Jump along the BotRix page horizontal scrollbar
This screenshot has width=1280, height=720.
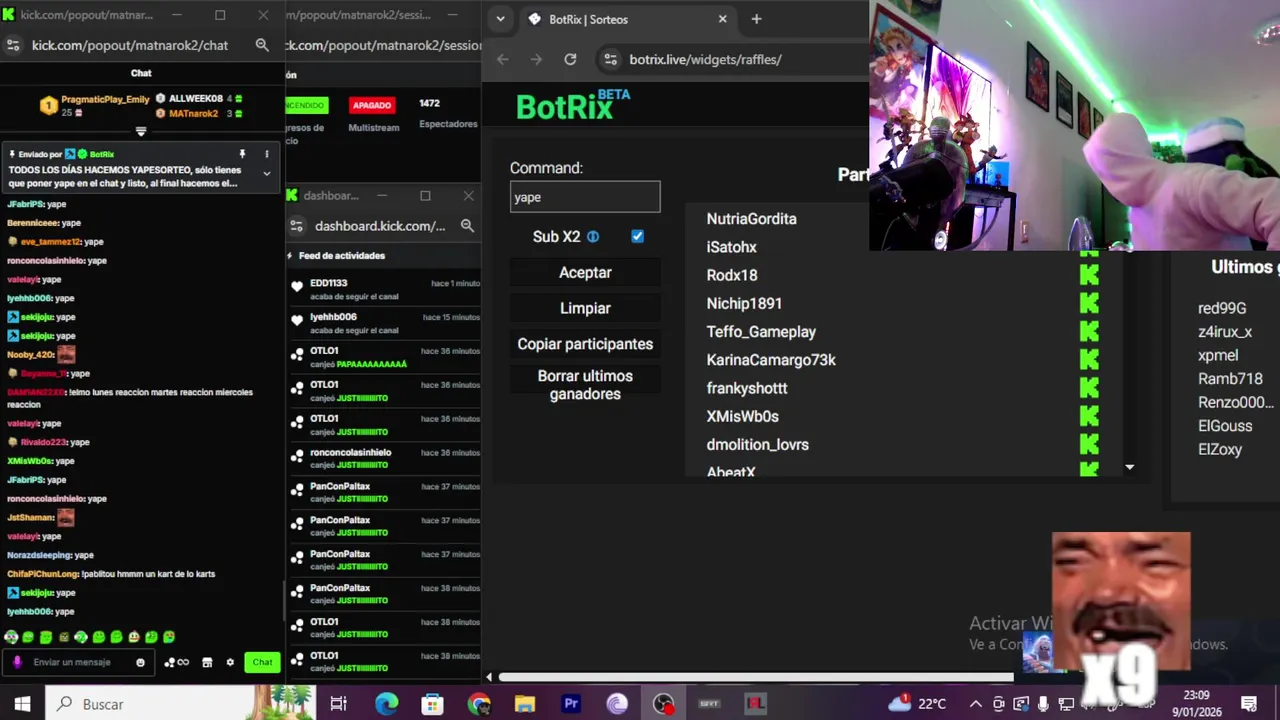pyautogui.click(x=755, y=677)
